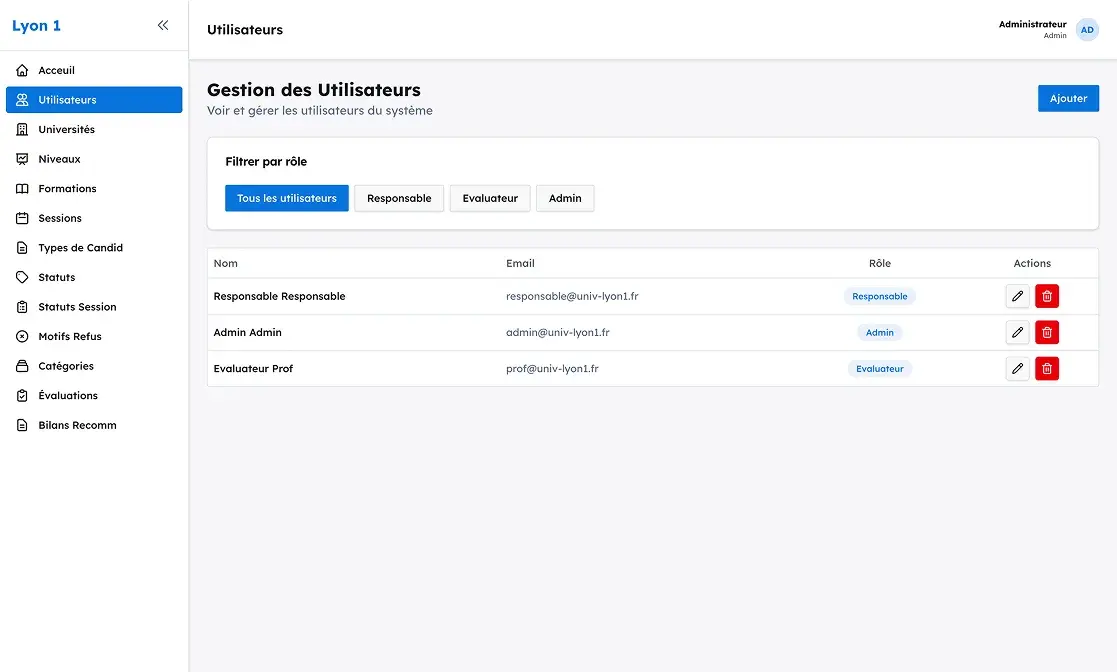Navigate to Motifs Refus
This screenshot has width=1117, height=672.
click(x=94, y=336)
